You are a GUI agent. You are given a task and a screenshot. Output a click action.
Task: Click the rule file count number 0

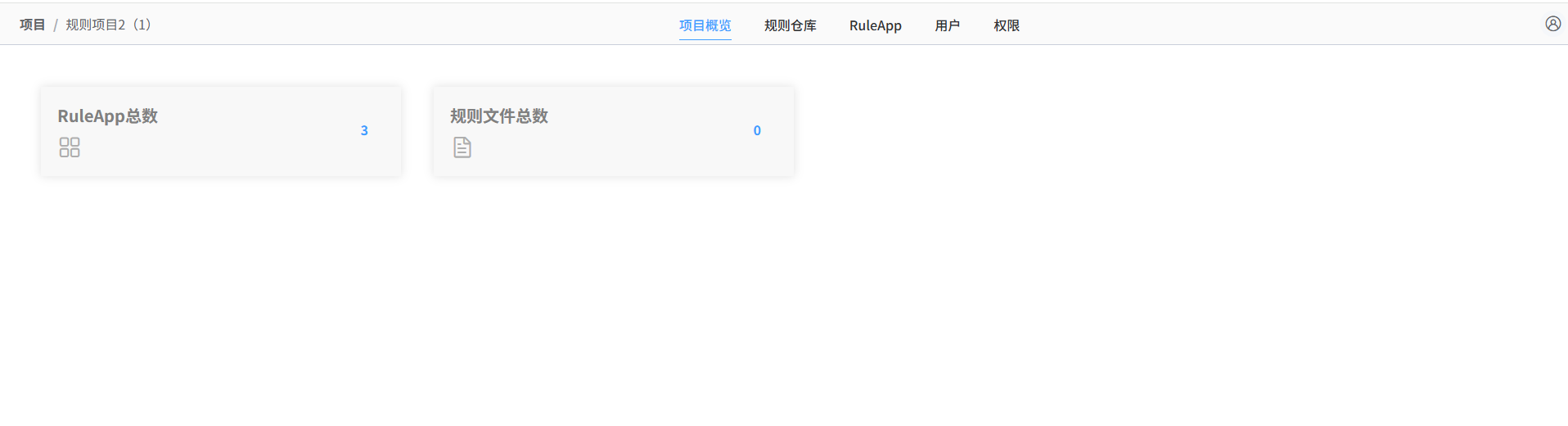(757, 130)
